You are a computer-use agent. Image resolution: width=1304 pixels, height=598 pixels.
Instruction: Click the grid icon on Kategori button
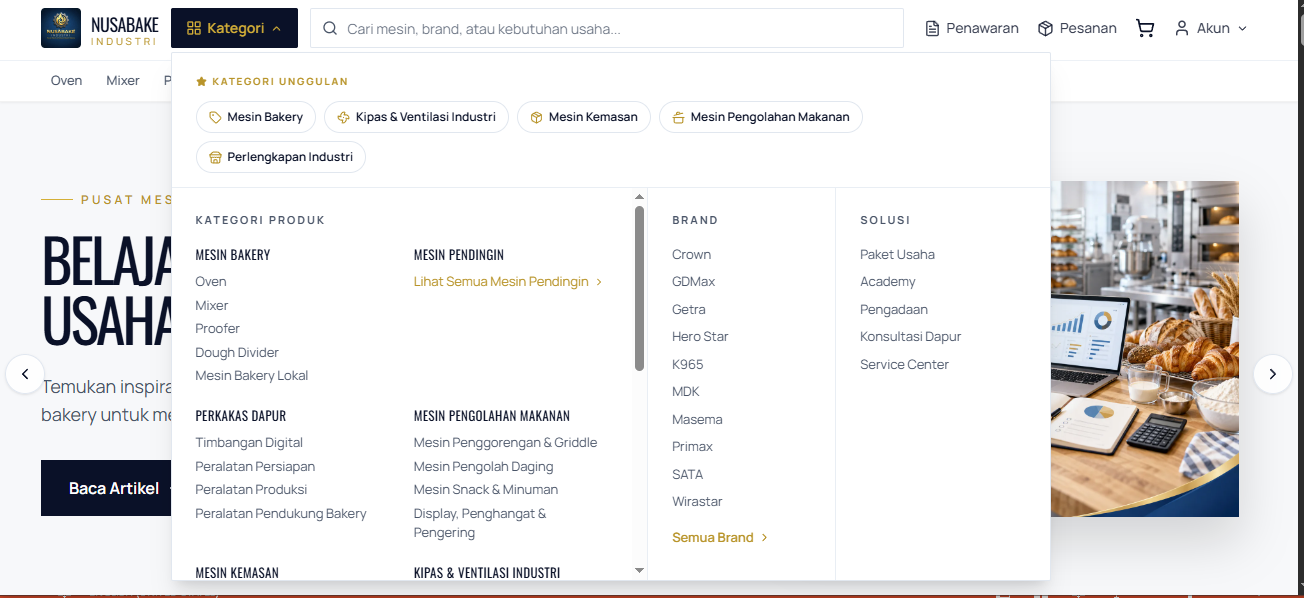pos(194,28)
